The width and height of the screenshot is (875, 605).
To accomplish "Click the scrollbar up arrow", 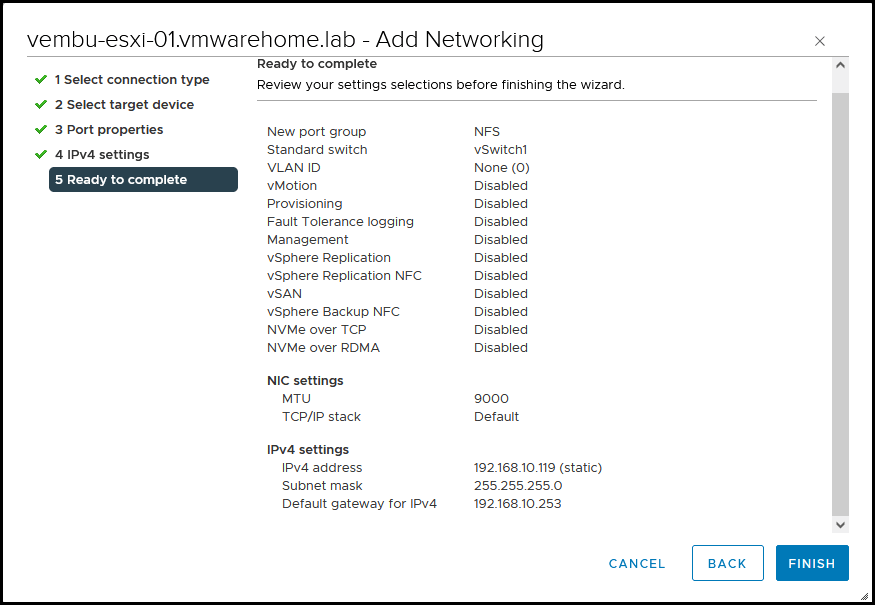I will [840, 65].
